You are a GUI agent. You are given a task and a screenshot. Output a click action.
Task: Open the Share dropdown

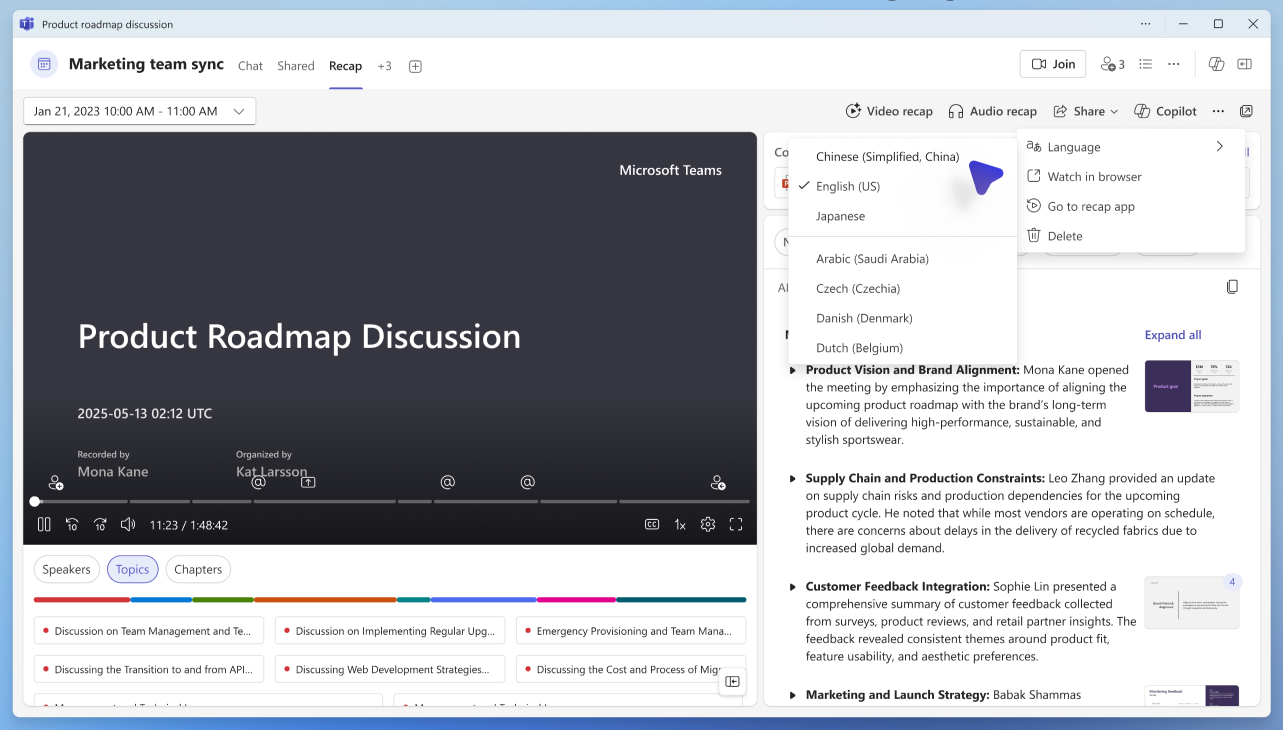tap(1085, 111)
